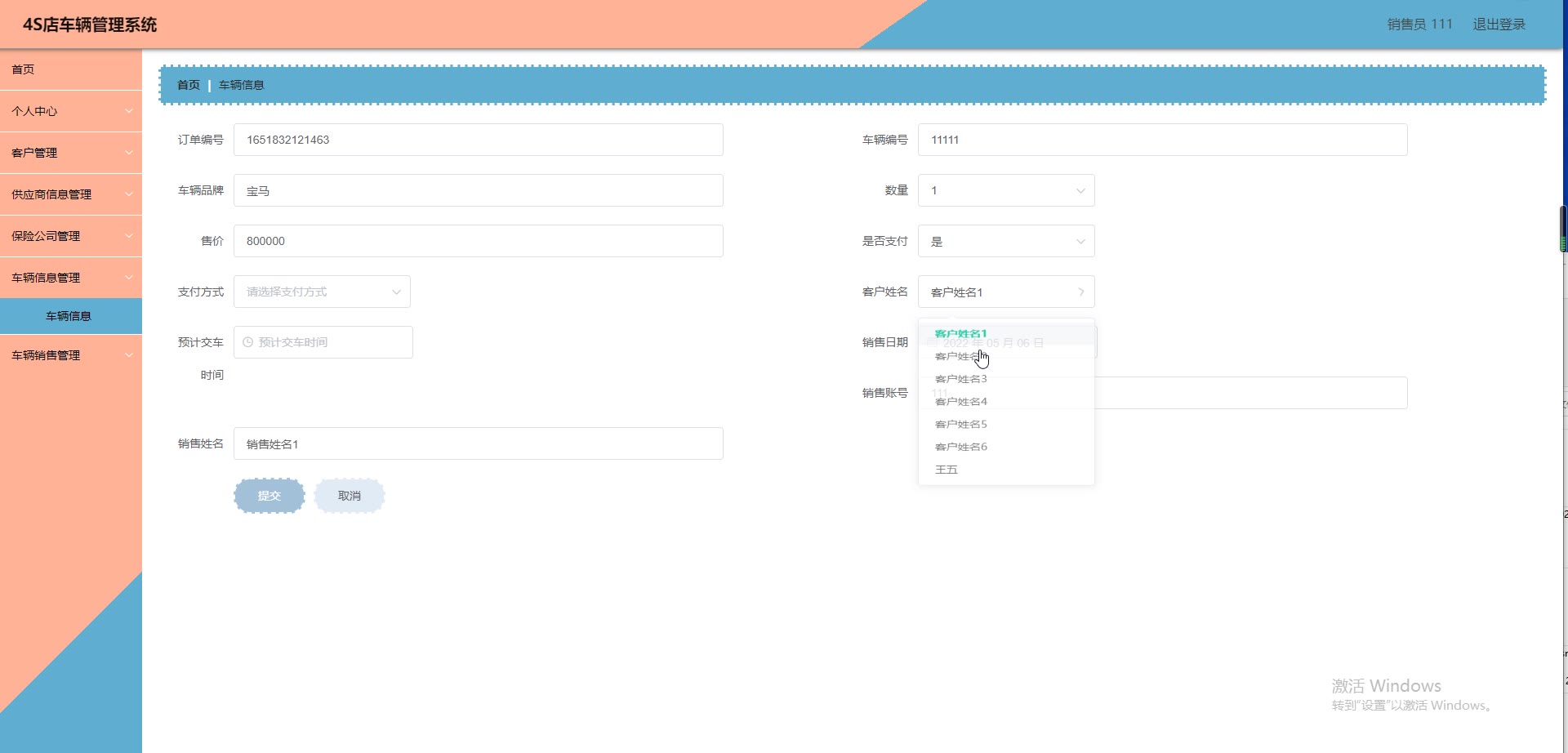This screenshot has height=753, width=1568.
Task: Click the 4S店车辆管理系统 title
Action: pyautogui.click(x=90, y=25)
